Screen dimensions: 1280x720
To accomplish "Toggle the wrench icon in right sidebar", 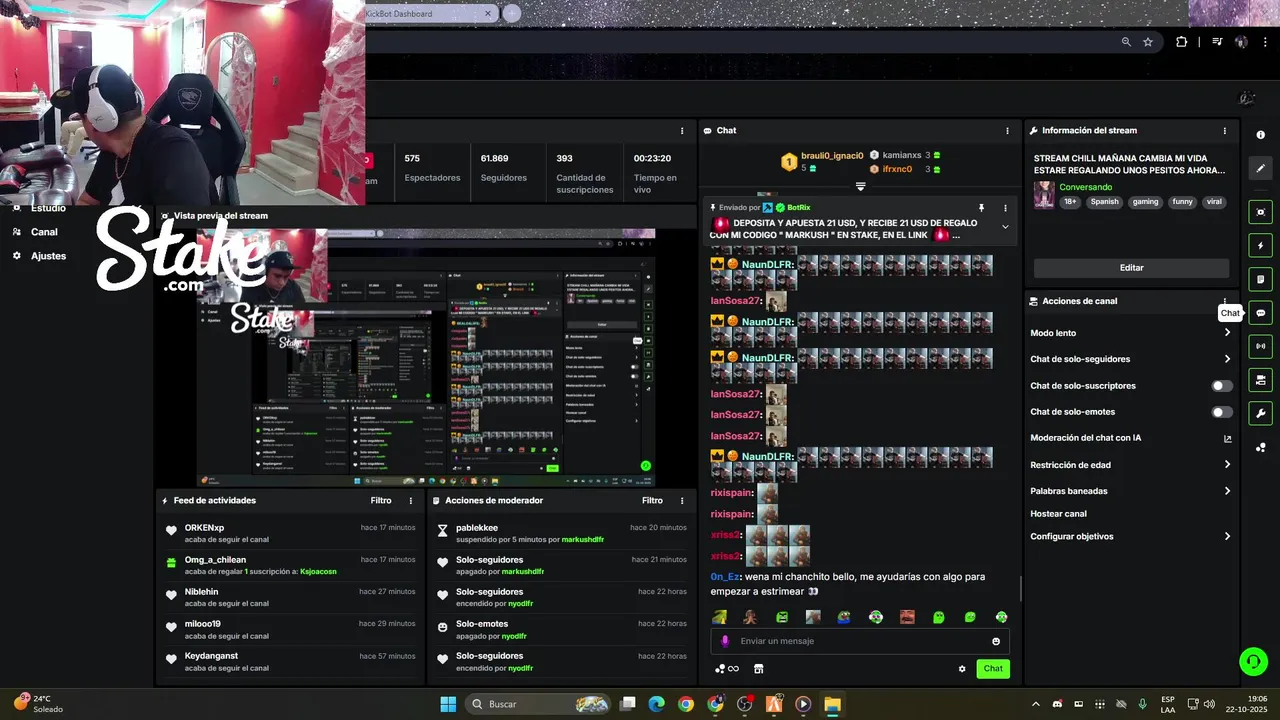I will (1261, 413).
